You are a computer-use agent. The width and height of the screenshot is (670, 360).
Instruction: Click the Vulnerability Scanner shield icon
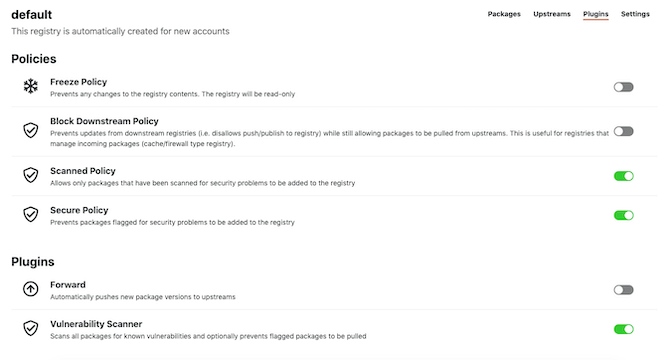30,328
